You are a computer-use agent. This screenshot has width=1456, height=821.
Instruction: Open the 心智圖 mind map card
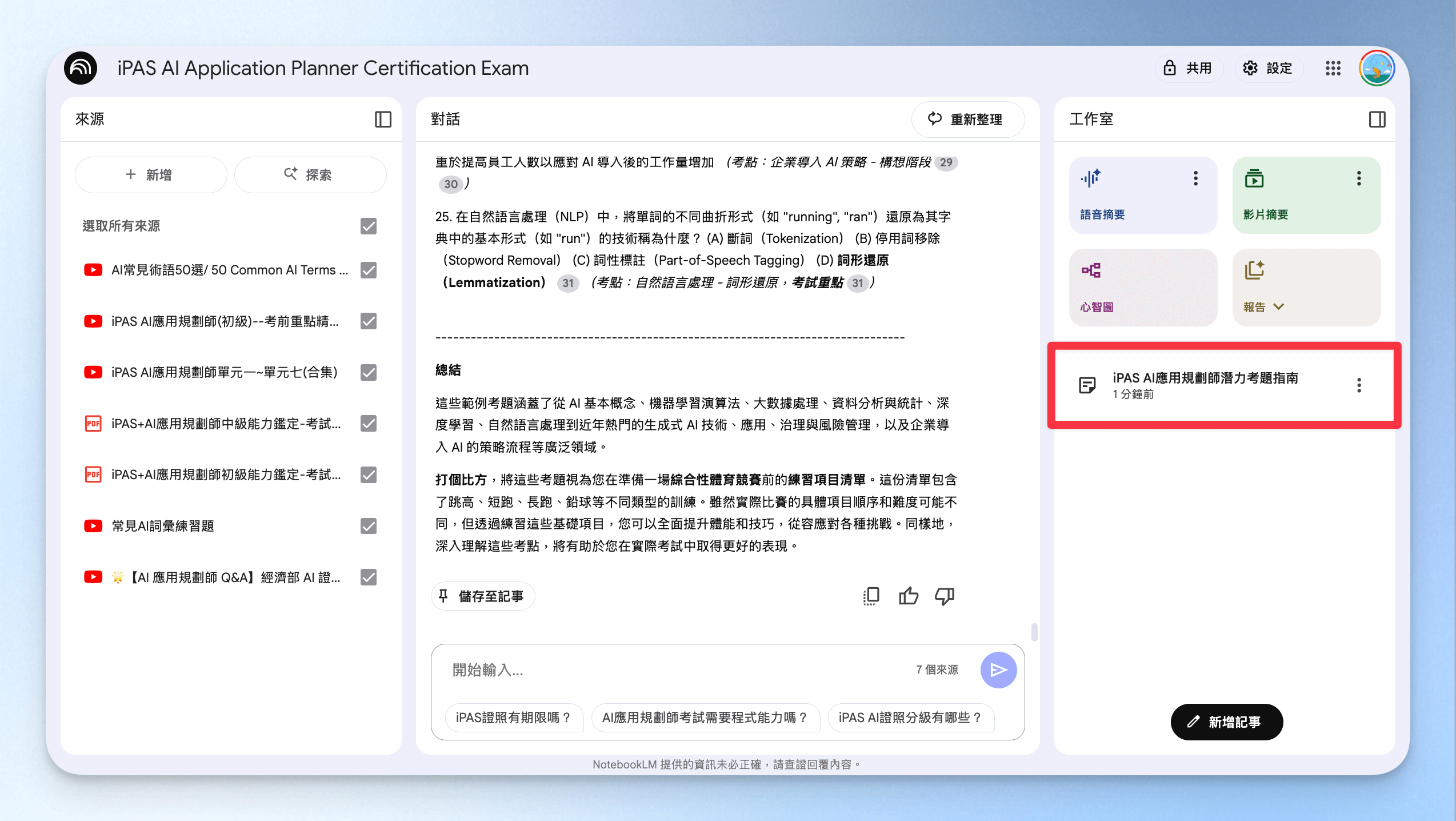point(1143,288)
